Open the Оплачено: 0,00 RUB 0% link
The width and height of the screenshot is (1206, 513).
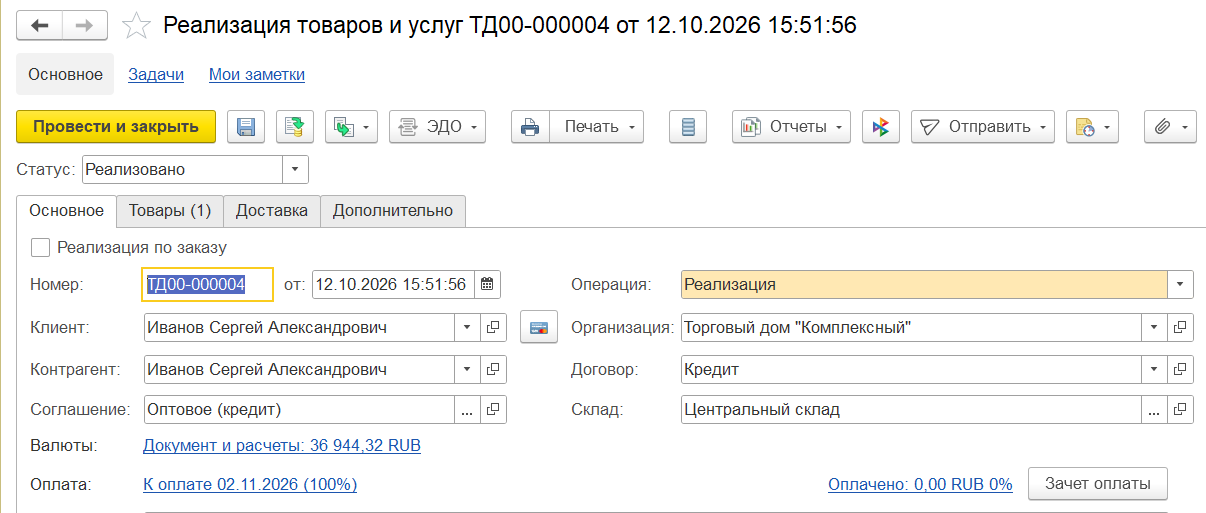pyautogui.click(x=920, y=485)
